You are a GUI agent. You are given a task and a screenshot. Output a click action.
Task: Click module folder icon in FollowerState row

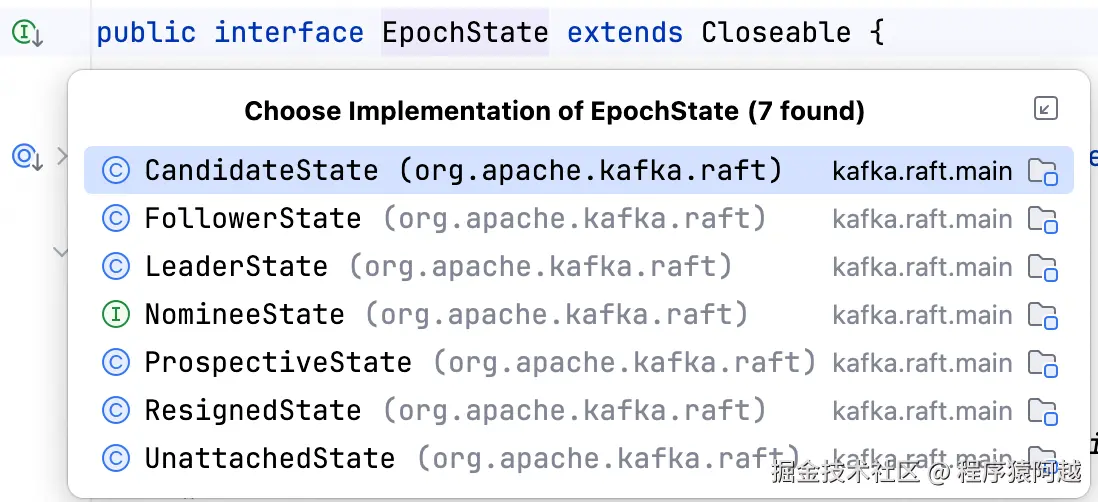(x=1043, y=220)
